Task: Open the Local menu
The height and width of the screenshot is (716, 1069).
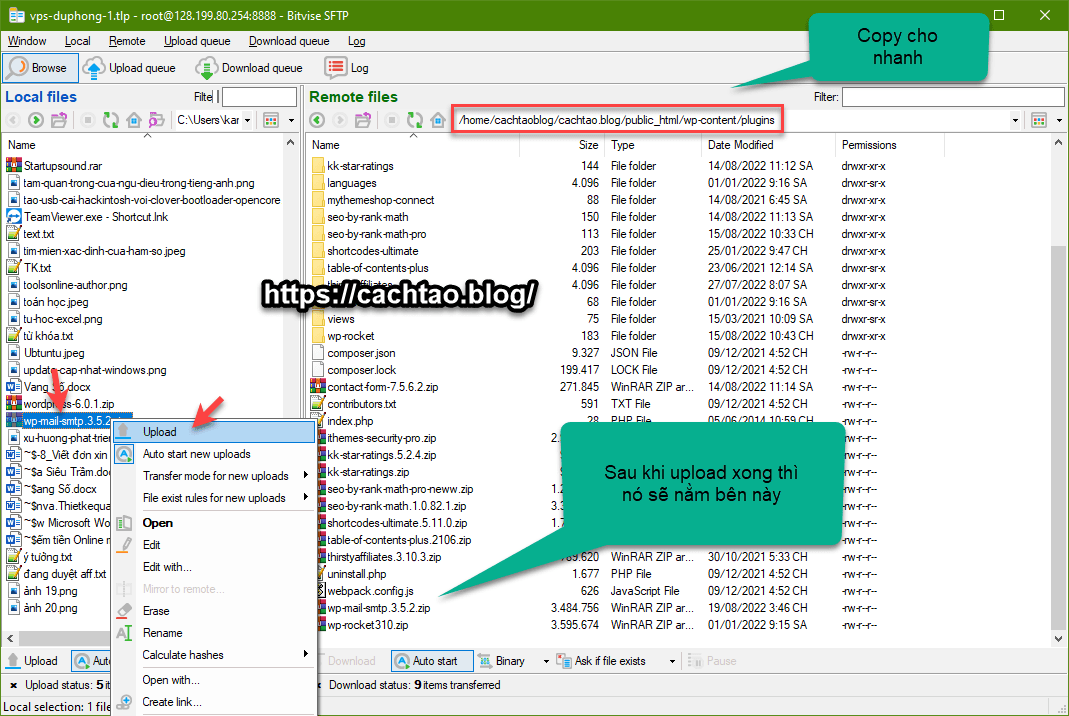Action: tap(78, 41)
